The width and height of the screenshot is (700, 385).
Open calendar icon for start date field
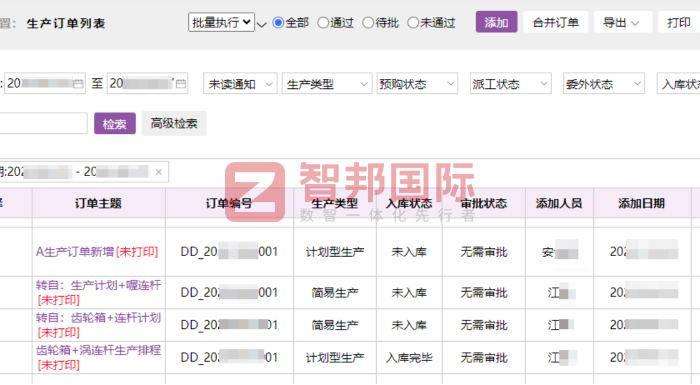click(x=78, y=84)
